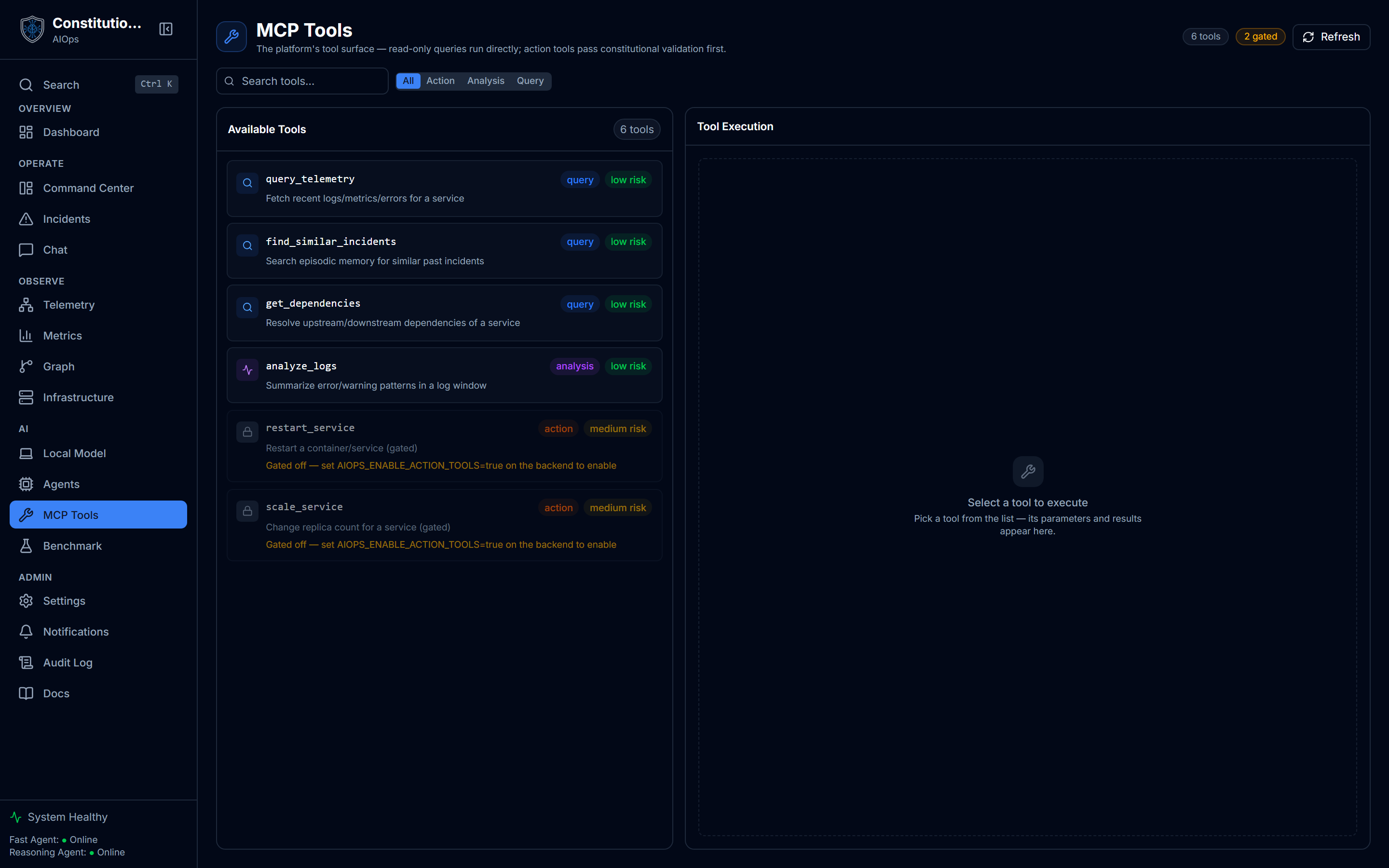Open sidebar Search with Ctrl K

(x=98, y=84)
